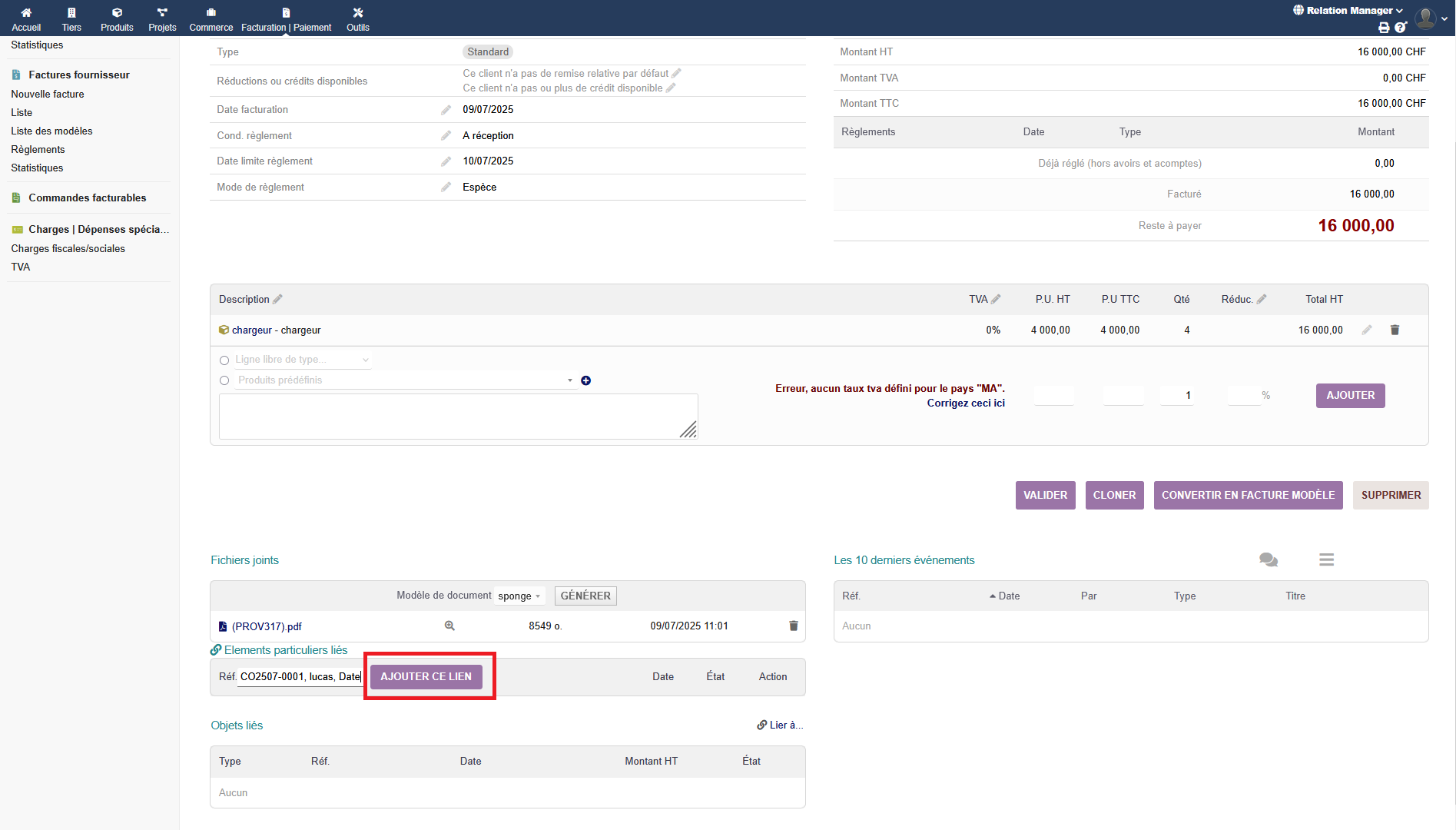Select the Produits prédéfinis radio button
The image size is (1456, 830).
coord(224,380)
